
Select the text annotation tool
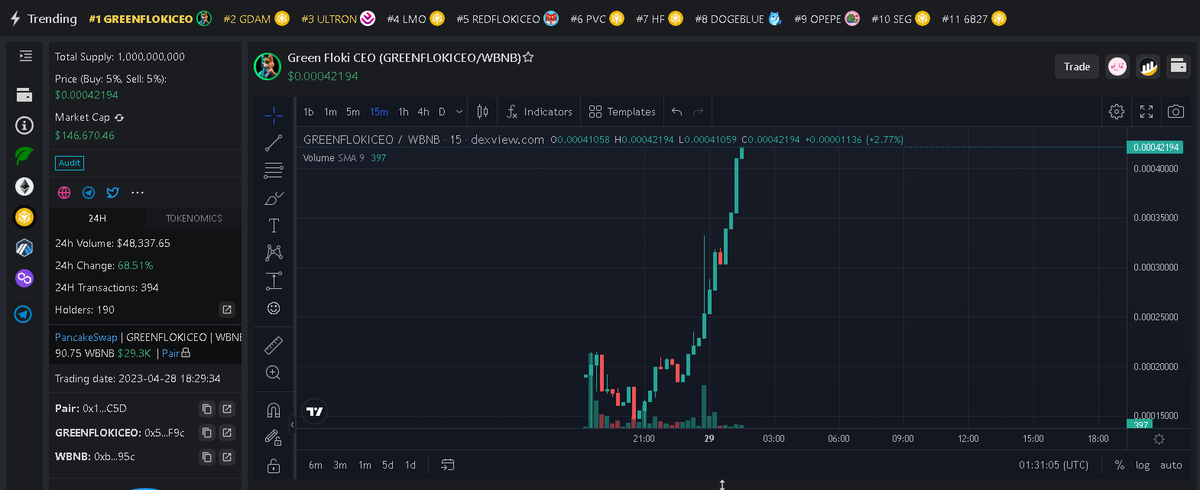pyautogui.click(x=273, y=225)
